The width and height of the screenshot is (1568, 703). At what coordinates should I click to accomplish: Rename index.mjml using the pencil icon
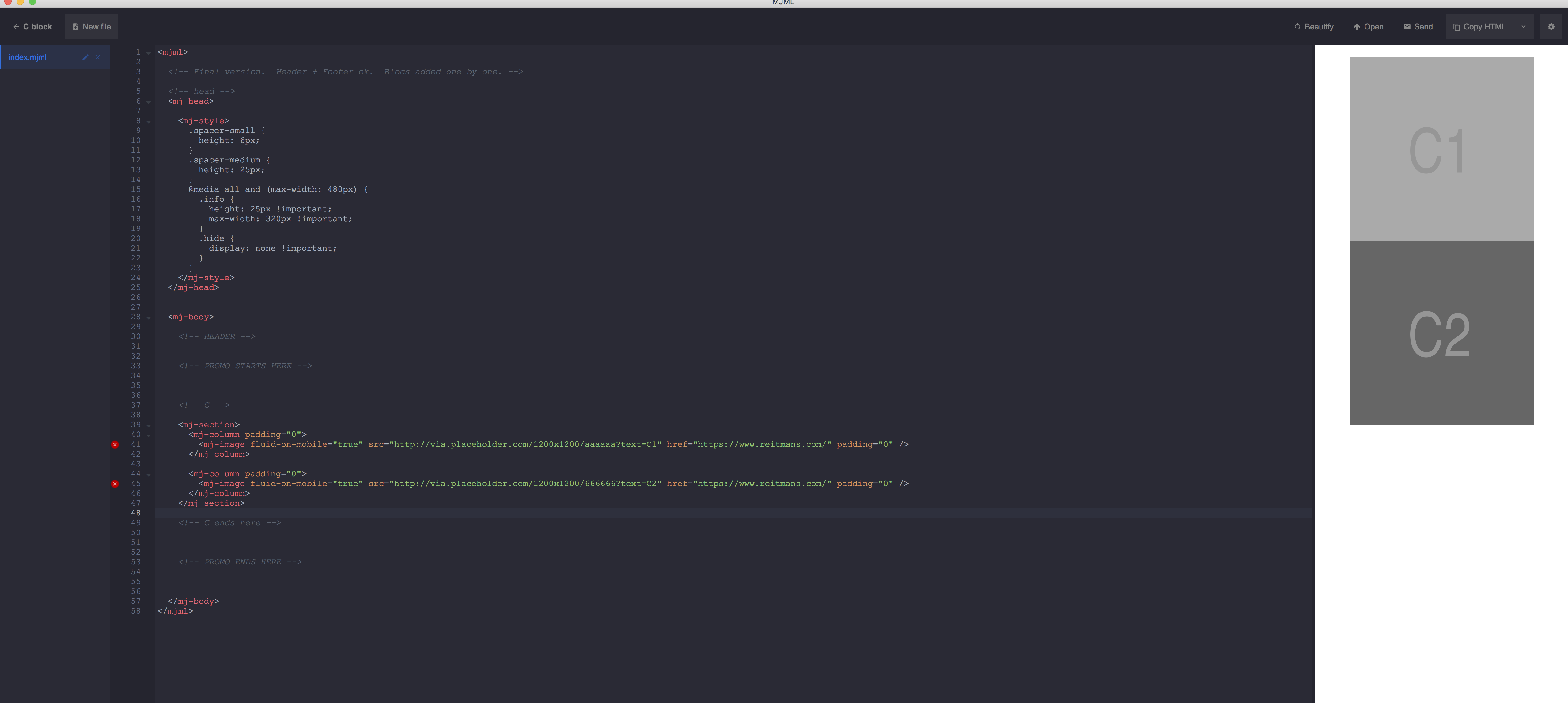85,57
